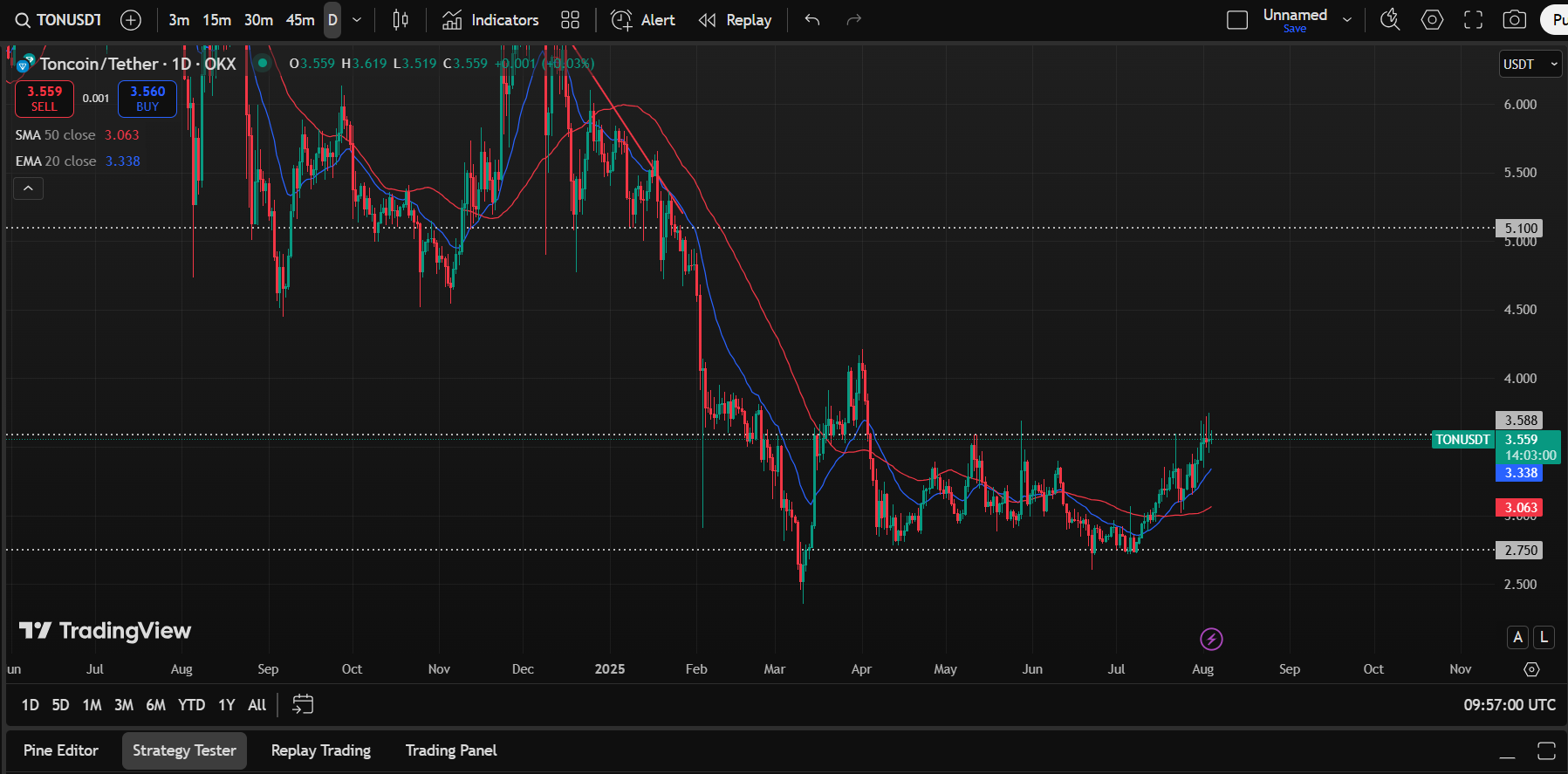The image size is (1568, 774).
Task: Open the go to date calendar icon
Action: point(303,705)
